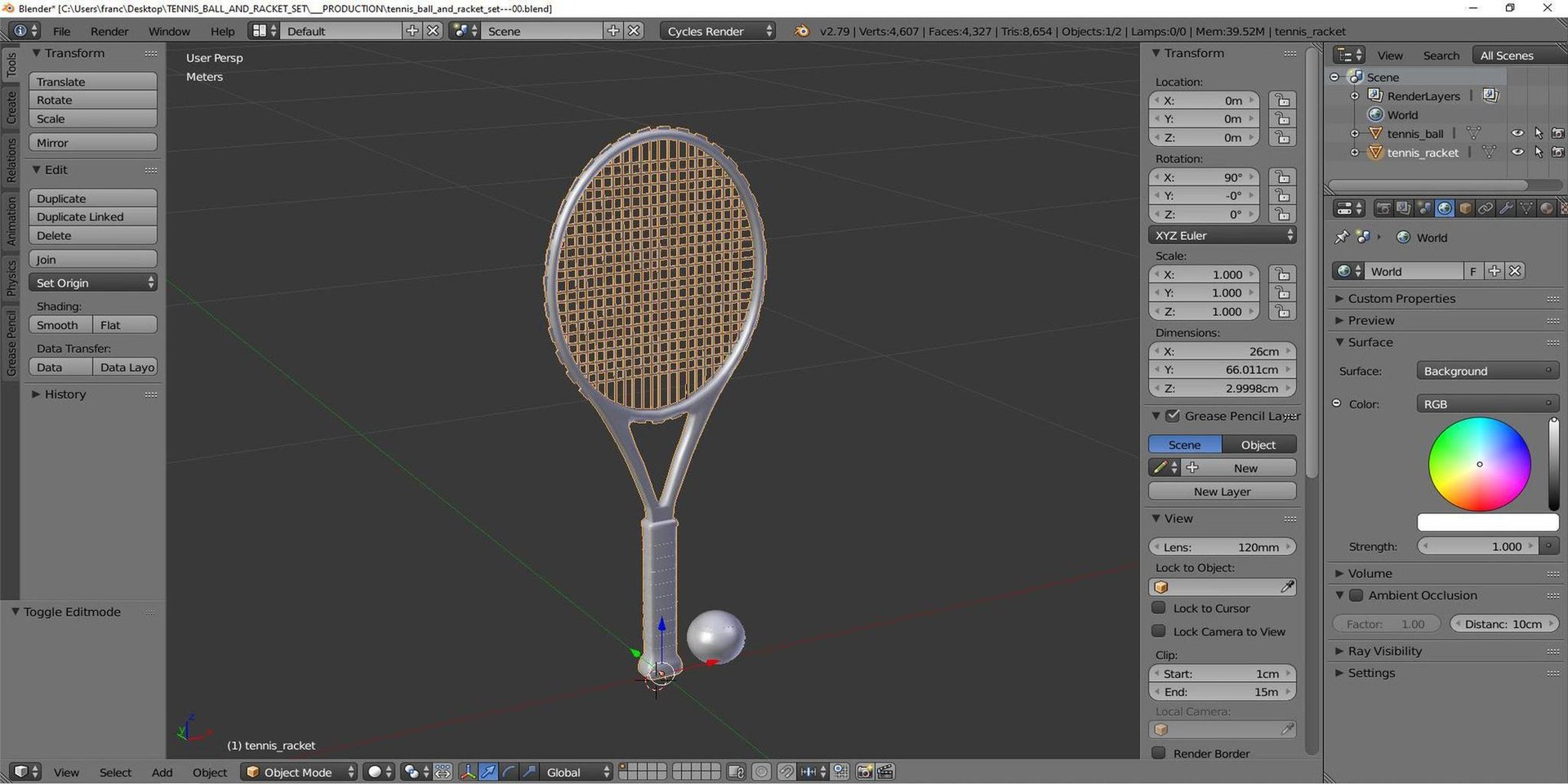Click the World datablock fake user F button
1568x784 pixels.
[1473, 271]
